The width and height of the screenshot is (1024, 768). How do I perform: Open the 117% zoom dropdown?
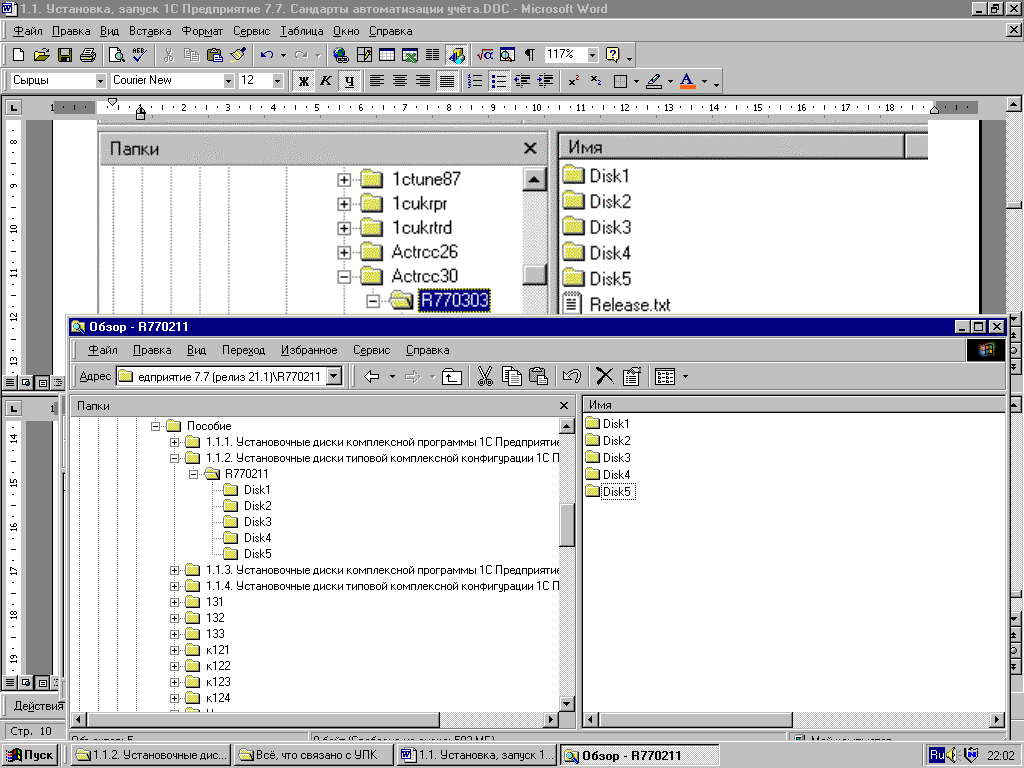coord(592,55)
